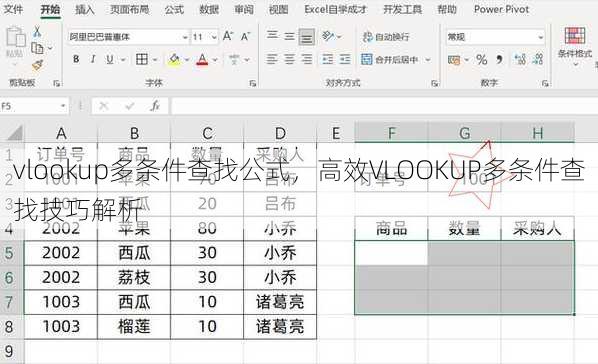
Task: Open the Clipboard dialog launcher
Action: (x=56, y=83)
